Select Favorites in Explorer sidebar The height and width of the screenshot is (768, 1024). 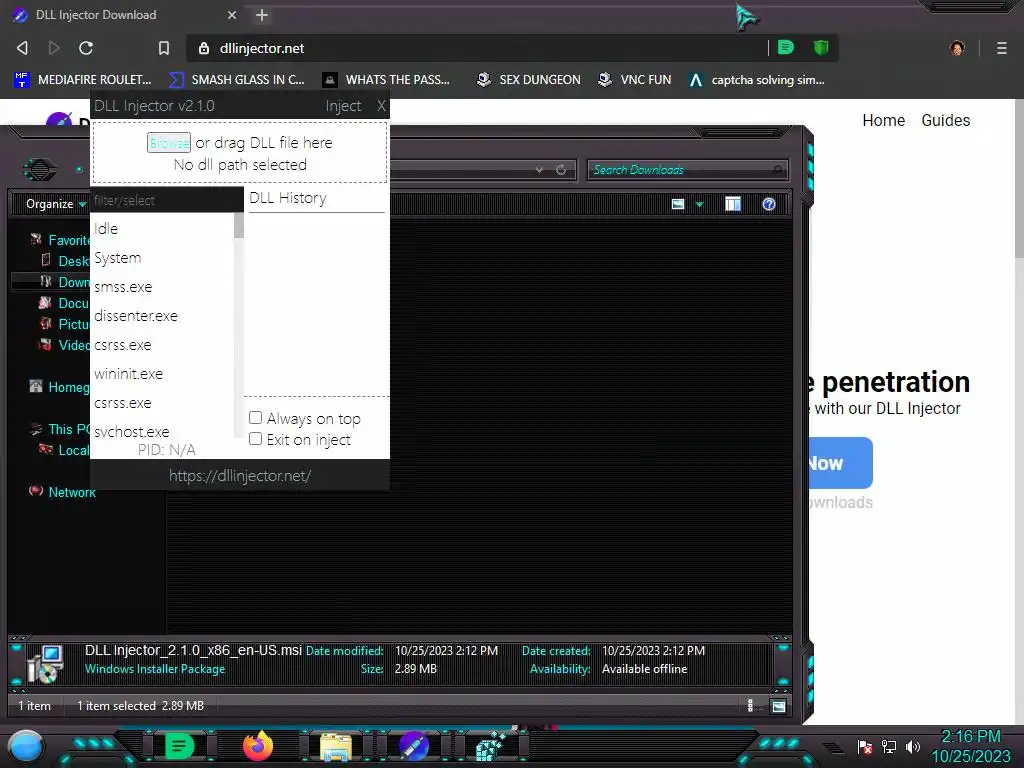[59, 240]
